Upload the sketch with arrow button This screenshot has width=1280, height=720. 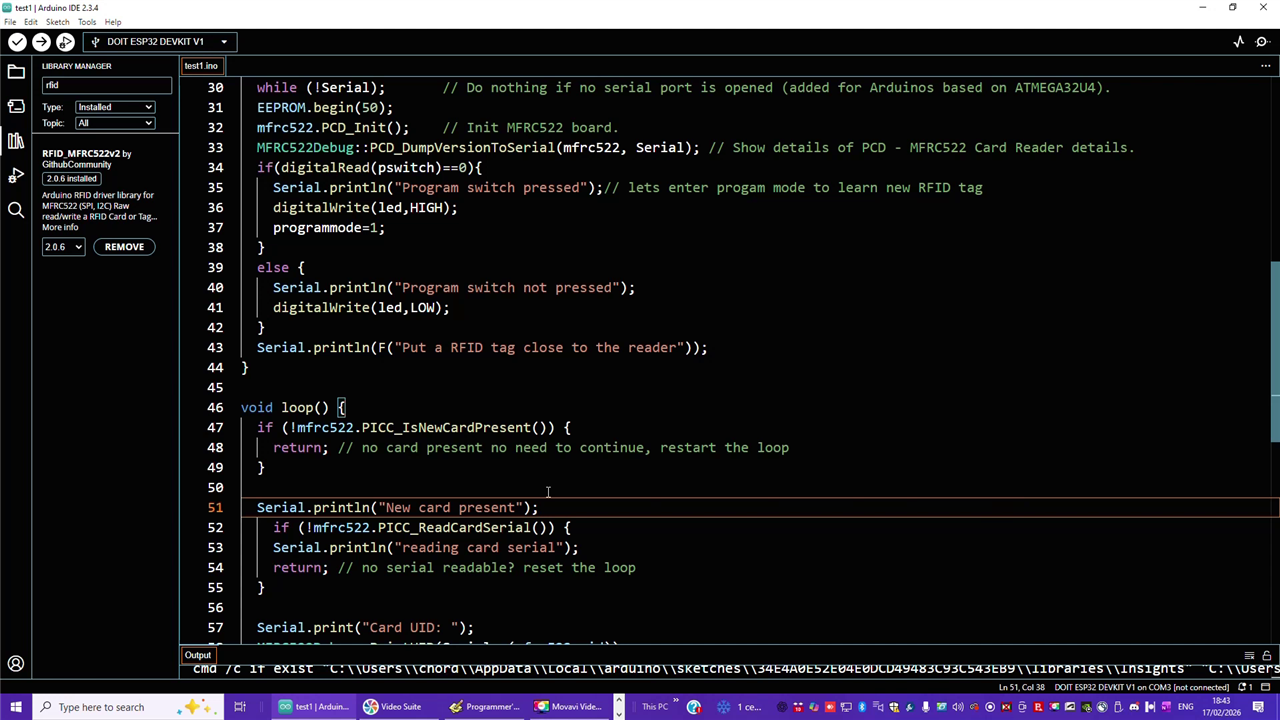(41, 42)
